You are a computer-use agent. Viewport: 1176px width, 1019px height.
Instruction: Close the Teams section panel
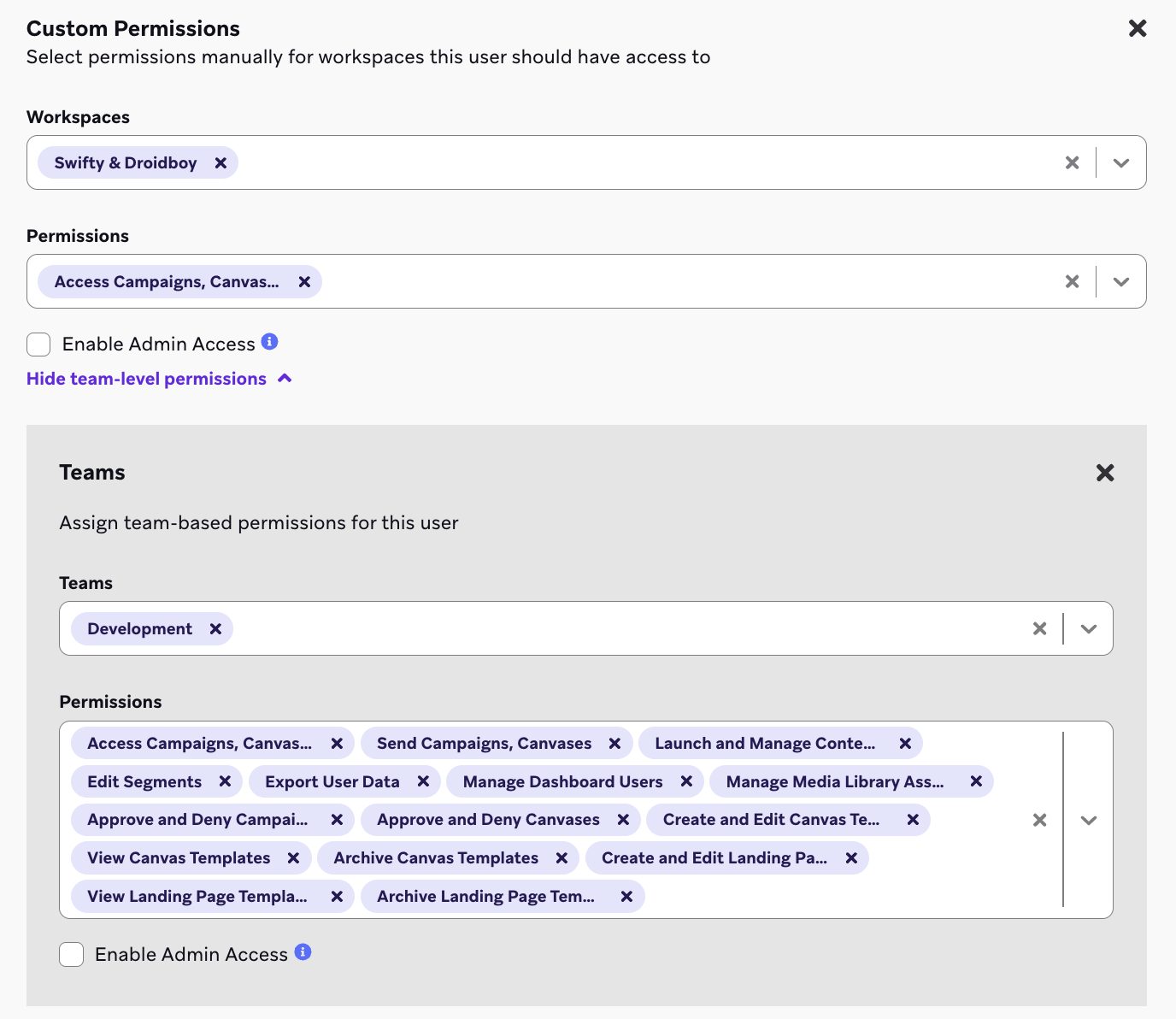click(1105, 473)
